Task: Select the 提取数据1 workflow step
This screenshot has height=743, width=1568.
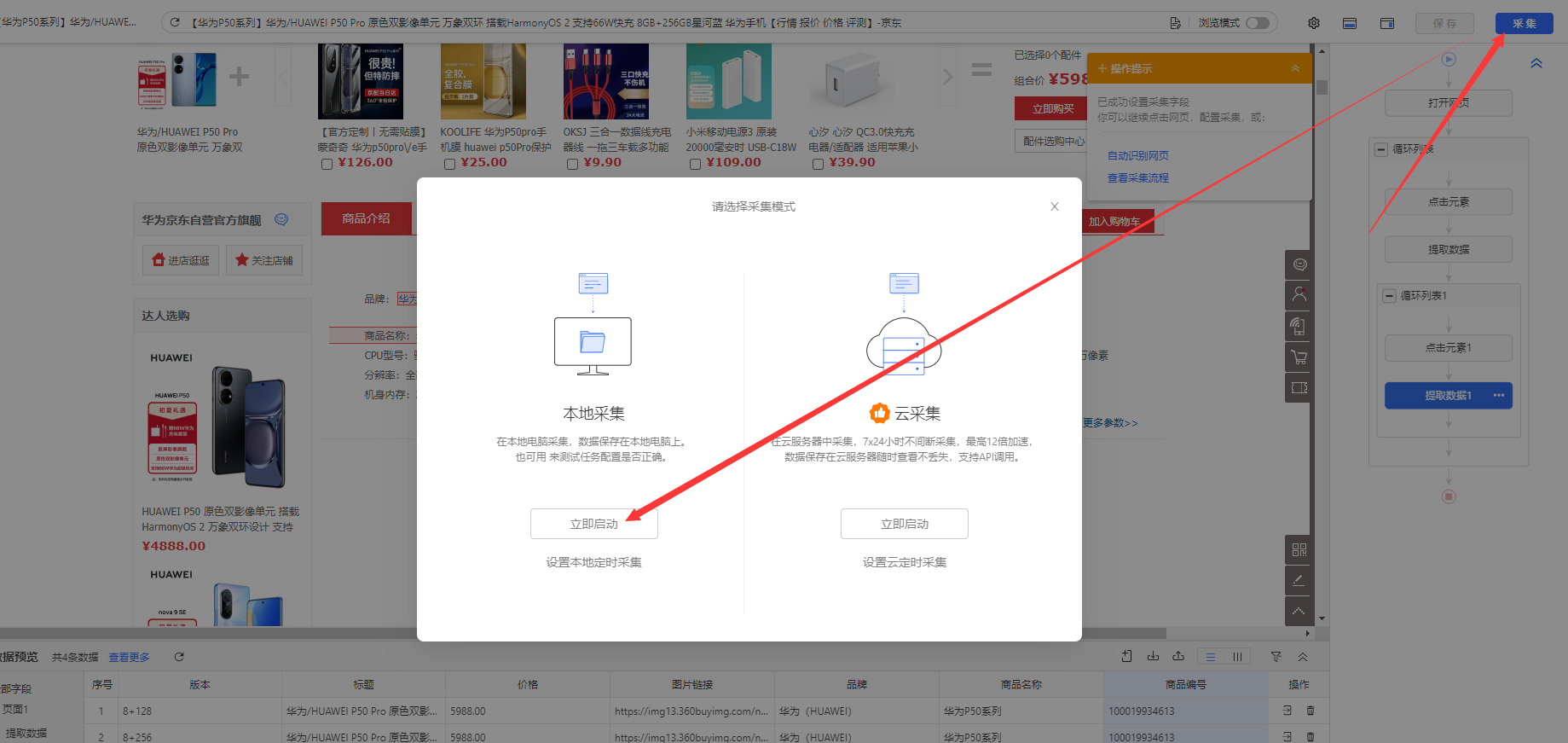Action: tap(1447, 395)
